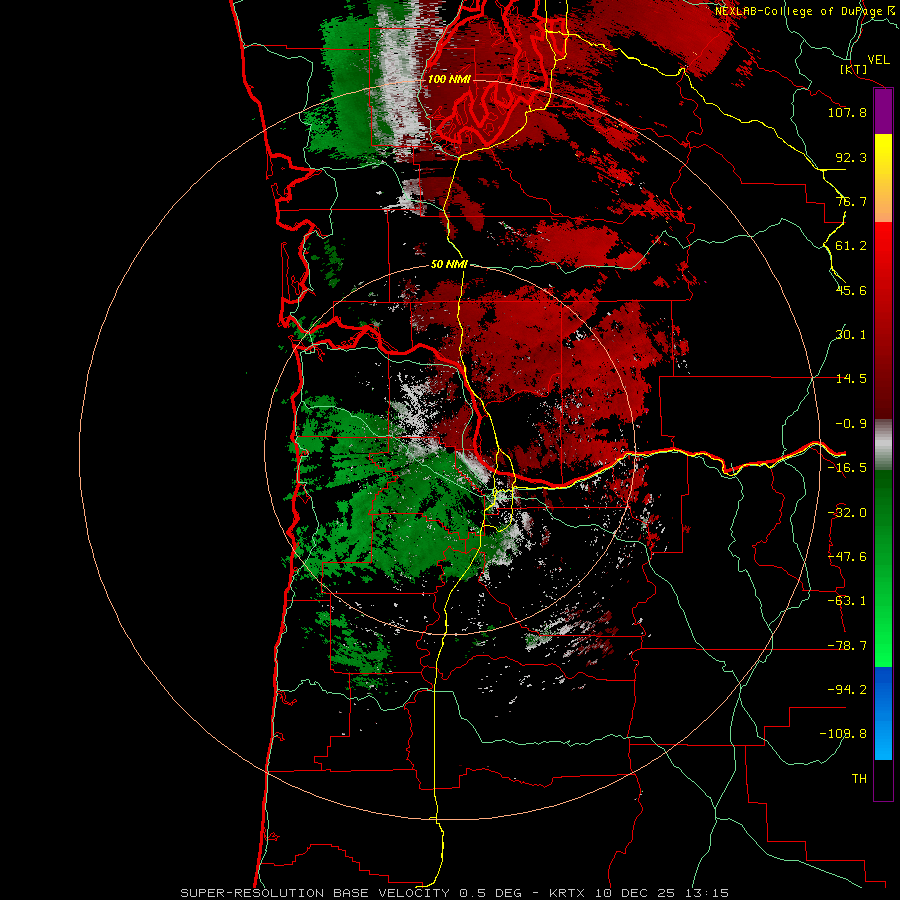The height and width of the screenshot is (900, 900).
Task: Select the 92.3 velocity scale value
Action: click(x=851, y=157)
